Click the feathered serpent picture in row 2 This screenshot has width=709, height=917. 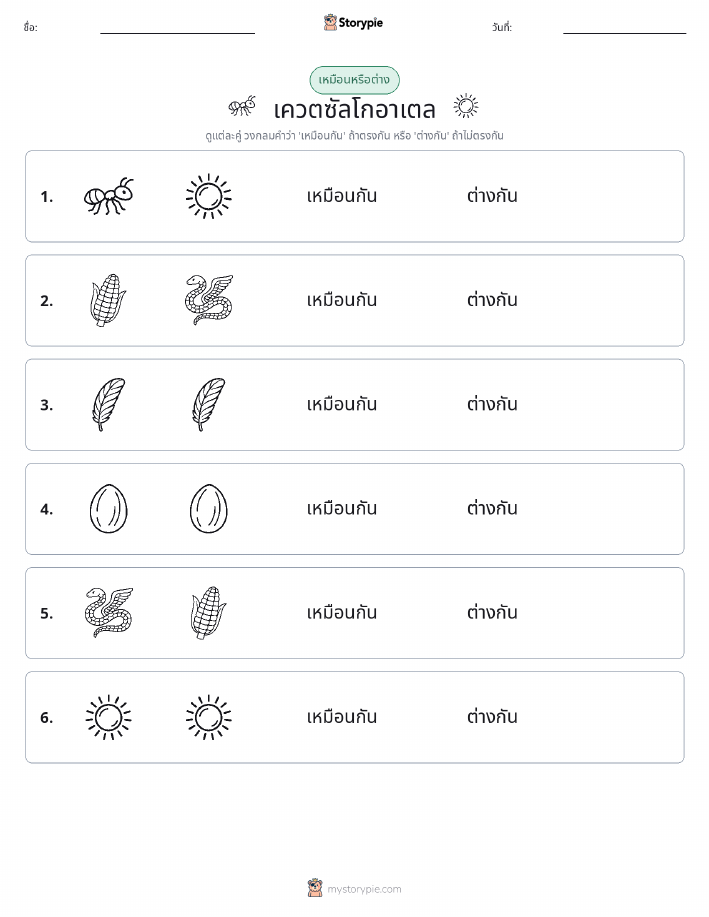point(209,300)
